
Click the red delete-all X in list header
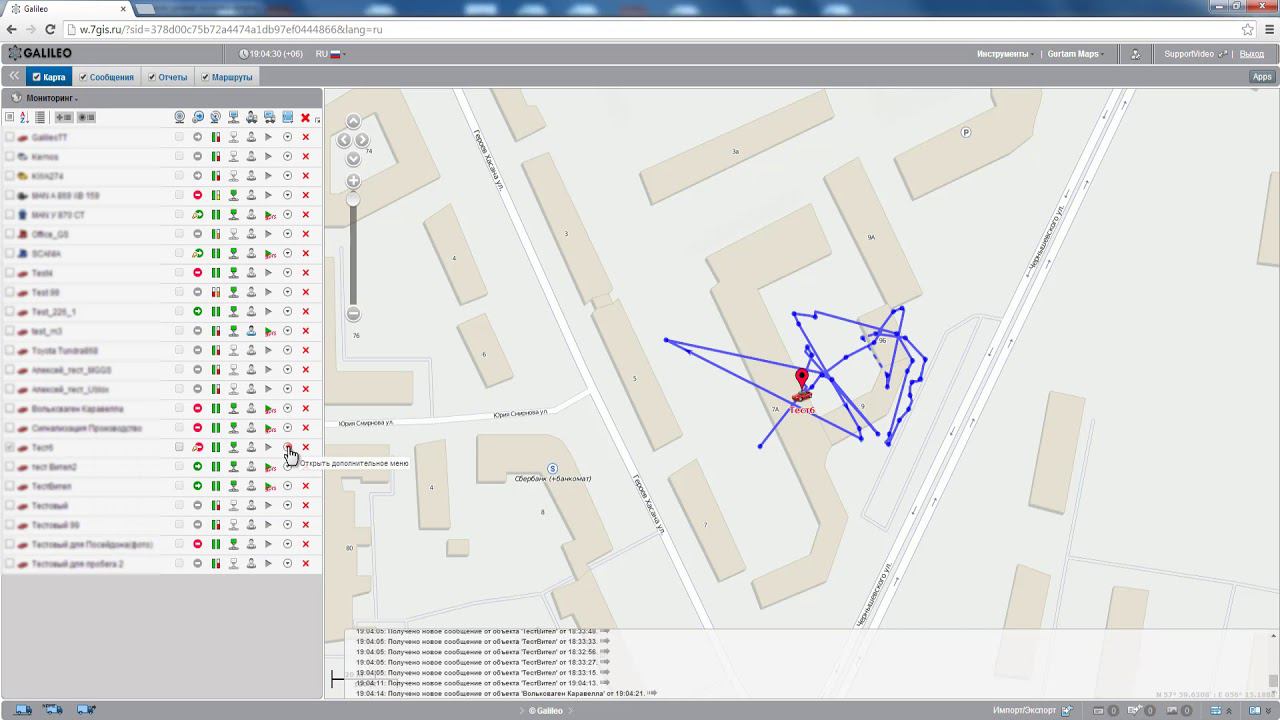(x=305, y=117)
